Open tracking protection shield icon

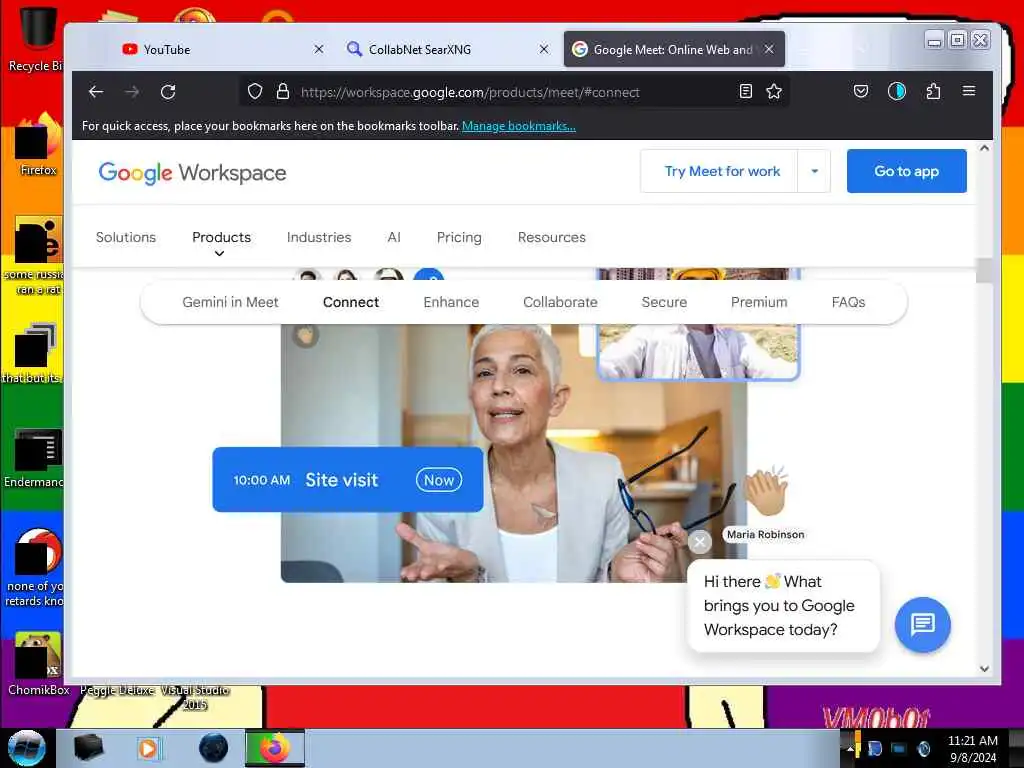tap(255, 91)
